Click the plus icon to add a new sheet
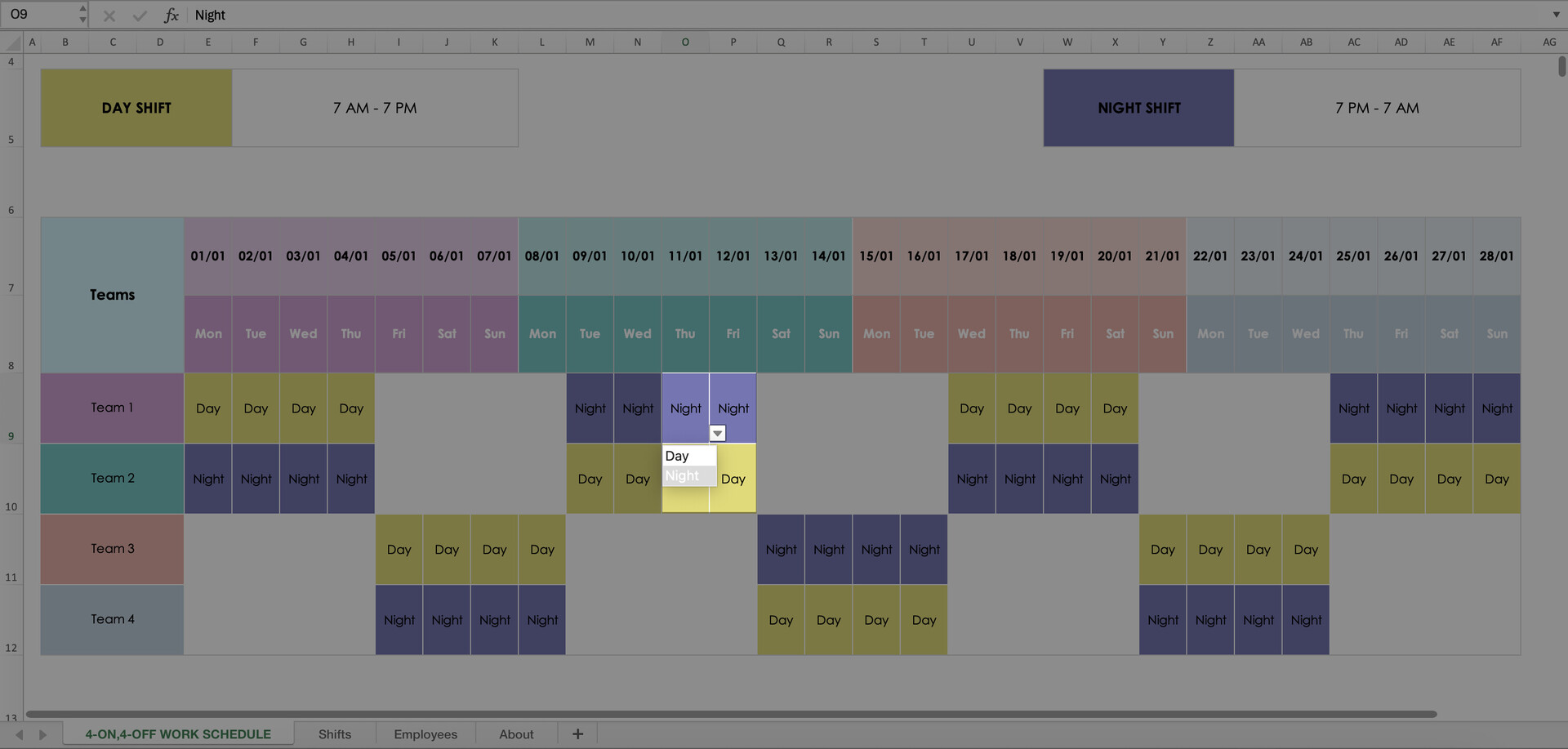 point(577,733)
